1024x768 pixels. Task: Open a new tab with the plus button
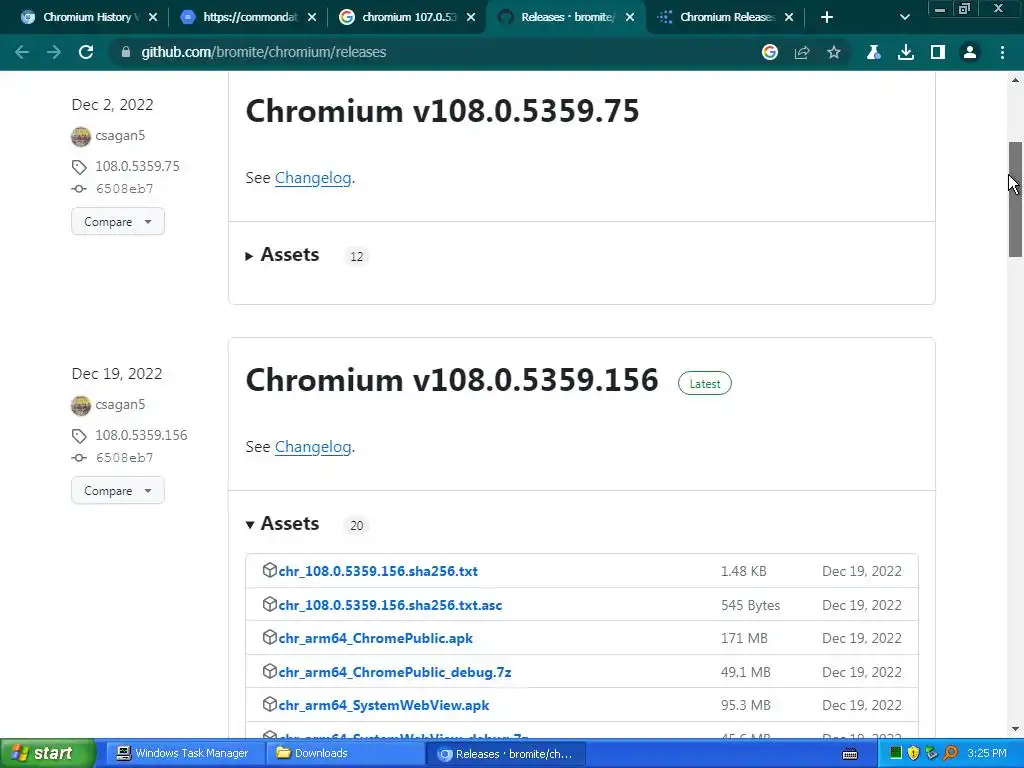[x=827, y=17]
